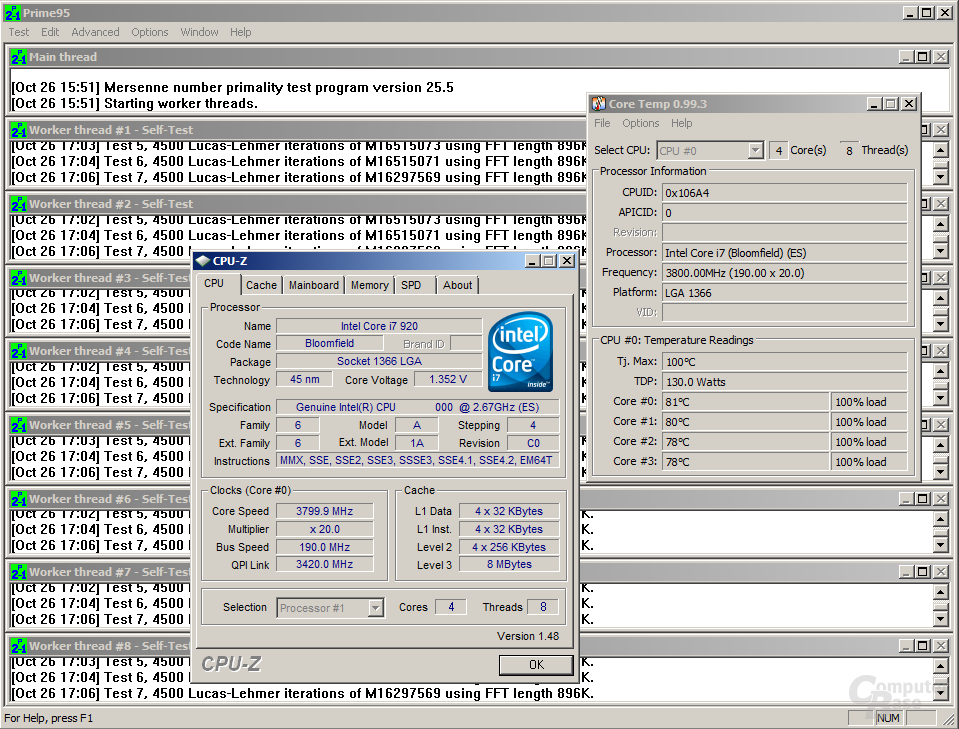Switch to the Memory tab in CPU-Z
Screen dimensions: 959x729
tap(369, 285)
